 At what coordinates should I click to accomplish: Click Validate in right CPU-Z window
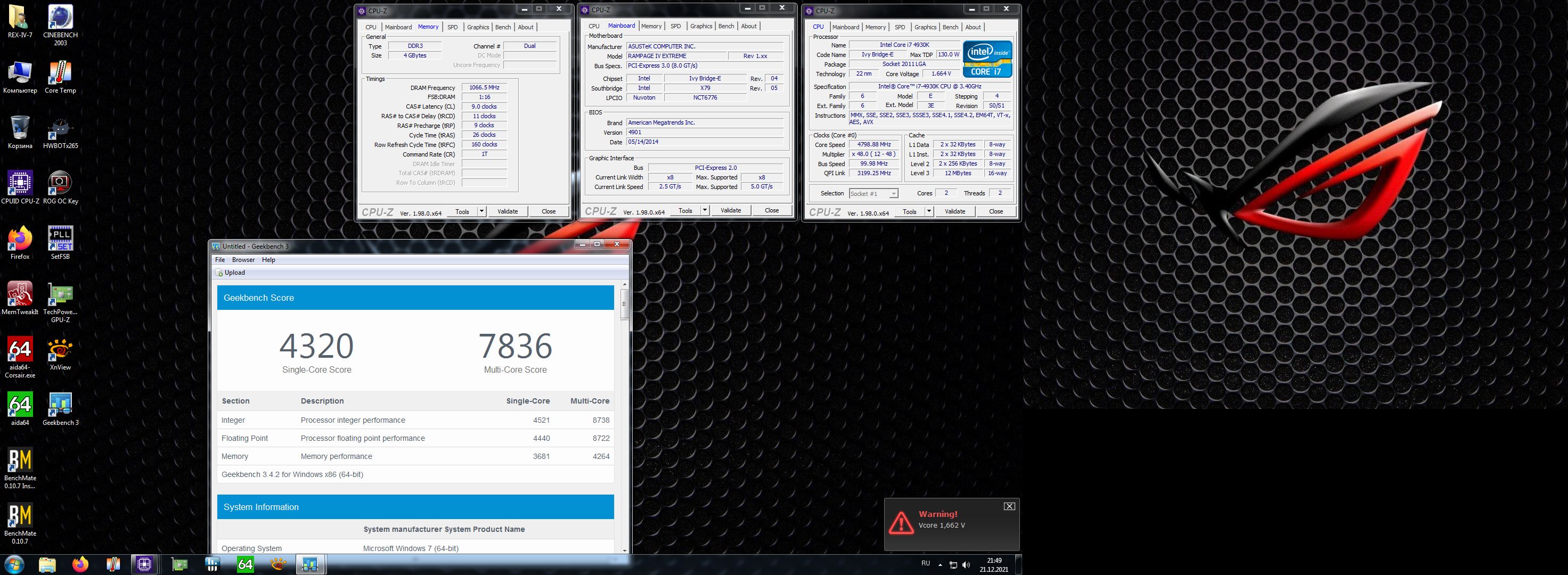coord(954,211)
